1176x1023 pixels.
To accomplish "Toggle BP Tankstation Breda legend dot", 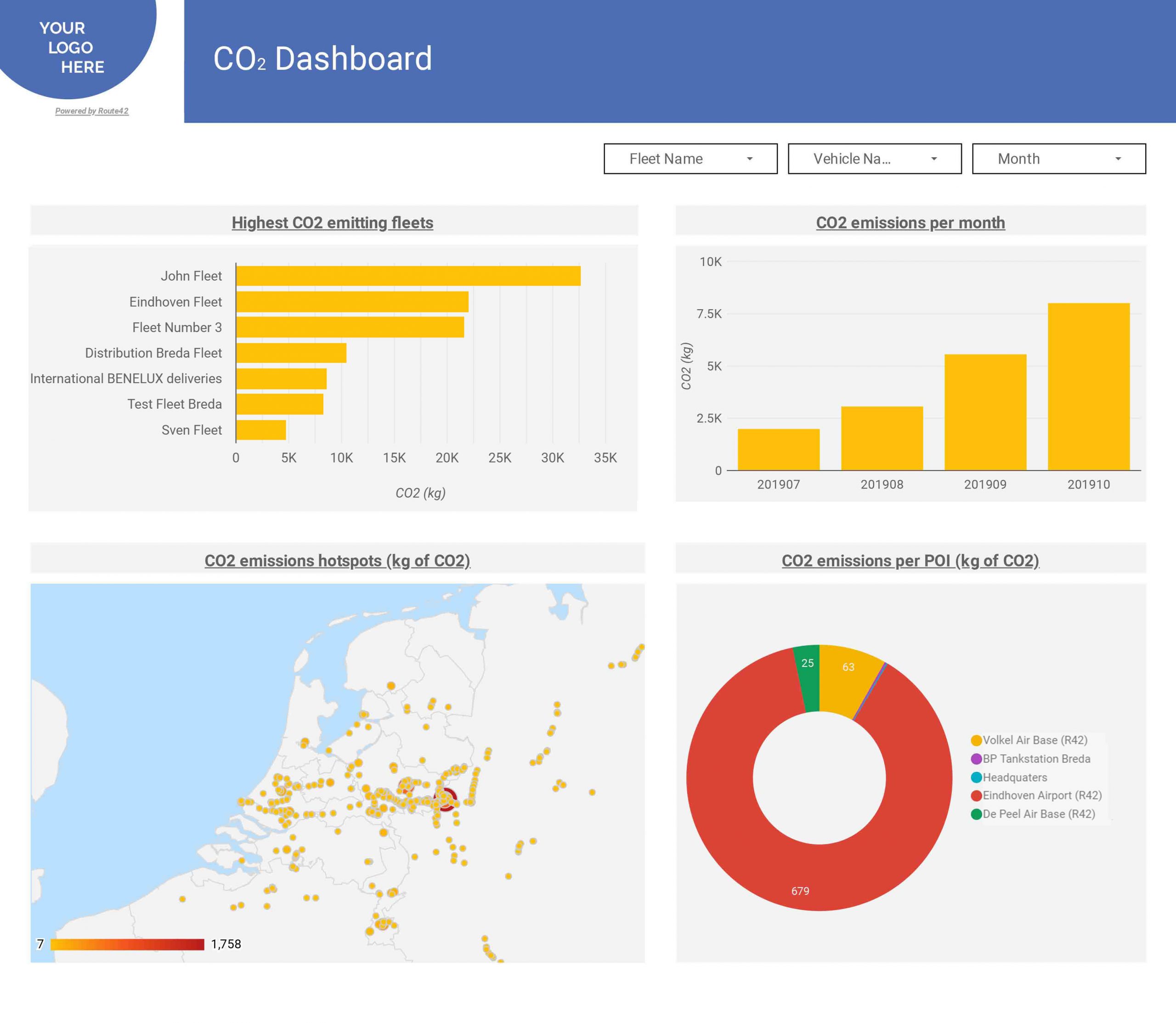I will click(976, 759).
